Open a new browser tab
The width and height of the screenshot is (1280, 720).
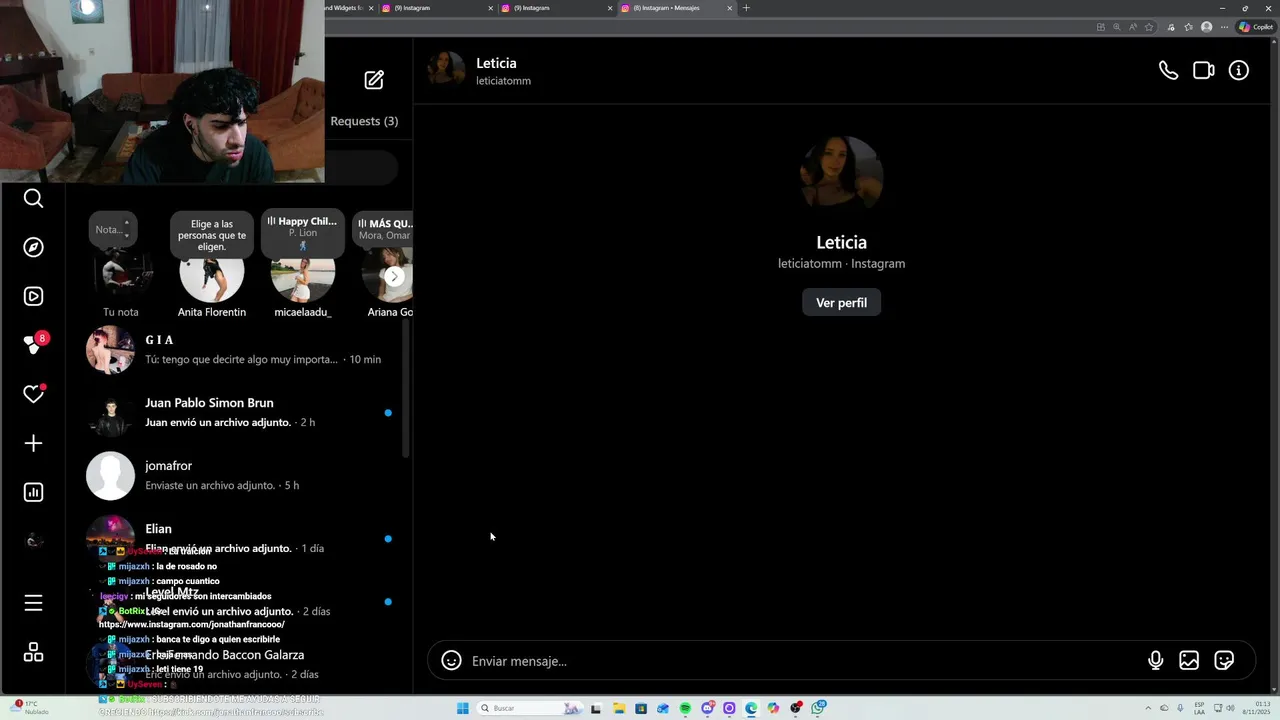pos(746,8)
